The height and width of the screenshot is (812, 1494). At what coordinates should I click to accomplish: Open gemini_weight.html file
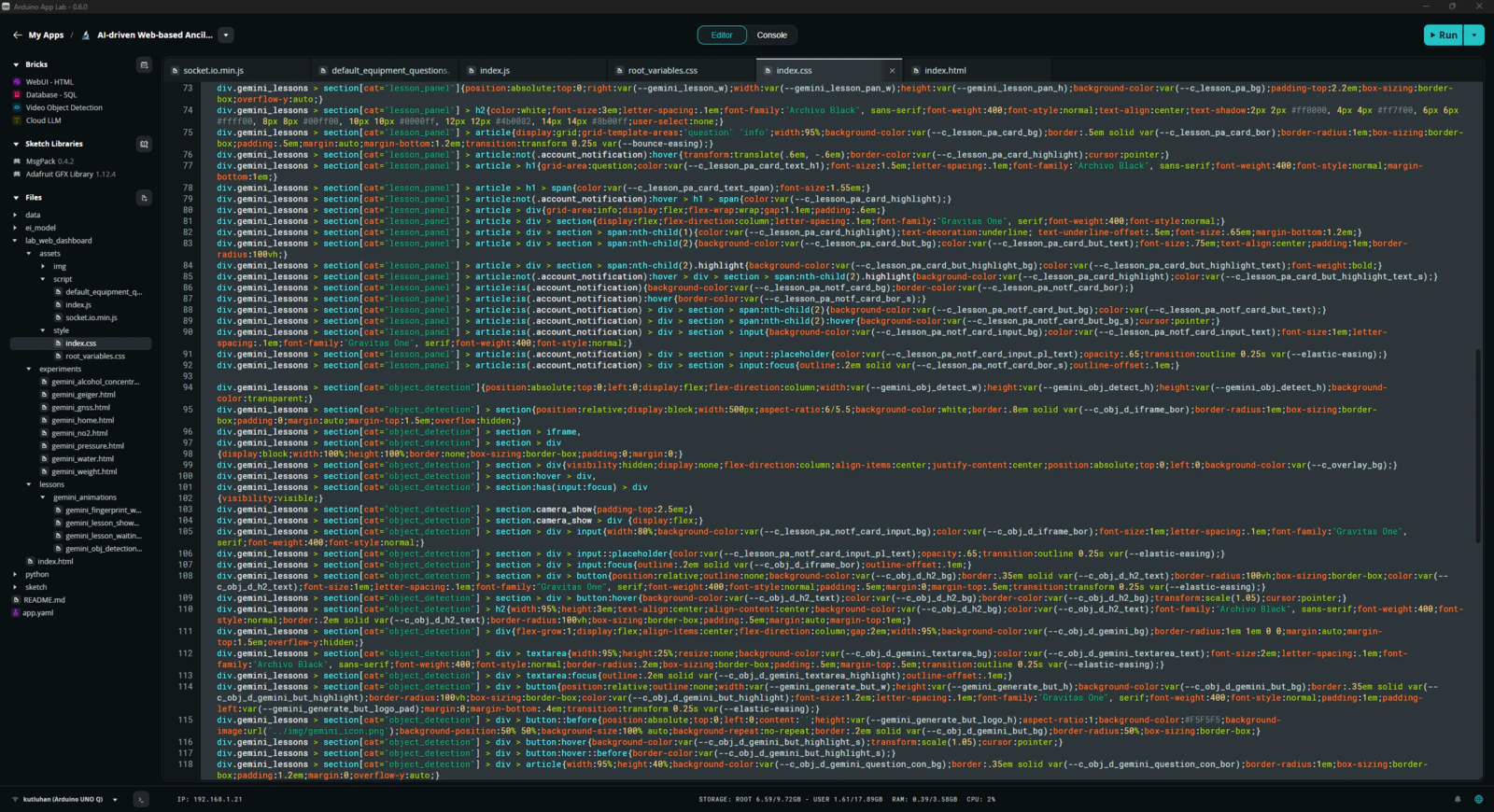(84, 472)
